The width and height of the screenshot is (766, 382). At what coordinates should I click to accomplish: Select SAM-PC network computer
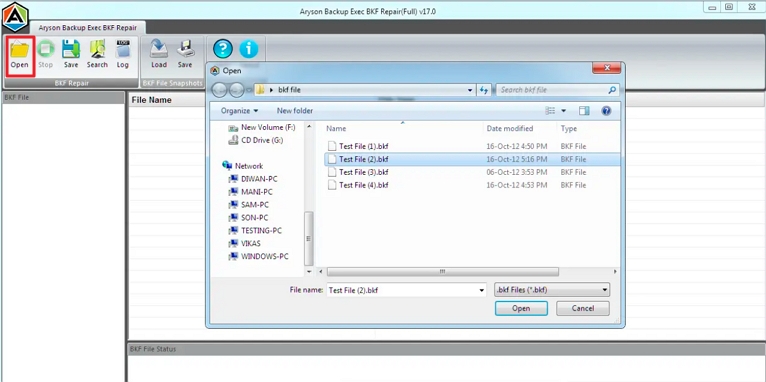pyautogui.click(x=248, y=205)
